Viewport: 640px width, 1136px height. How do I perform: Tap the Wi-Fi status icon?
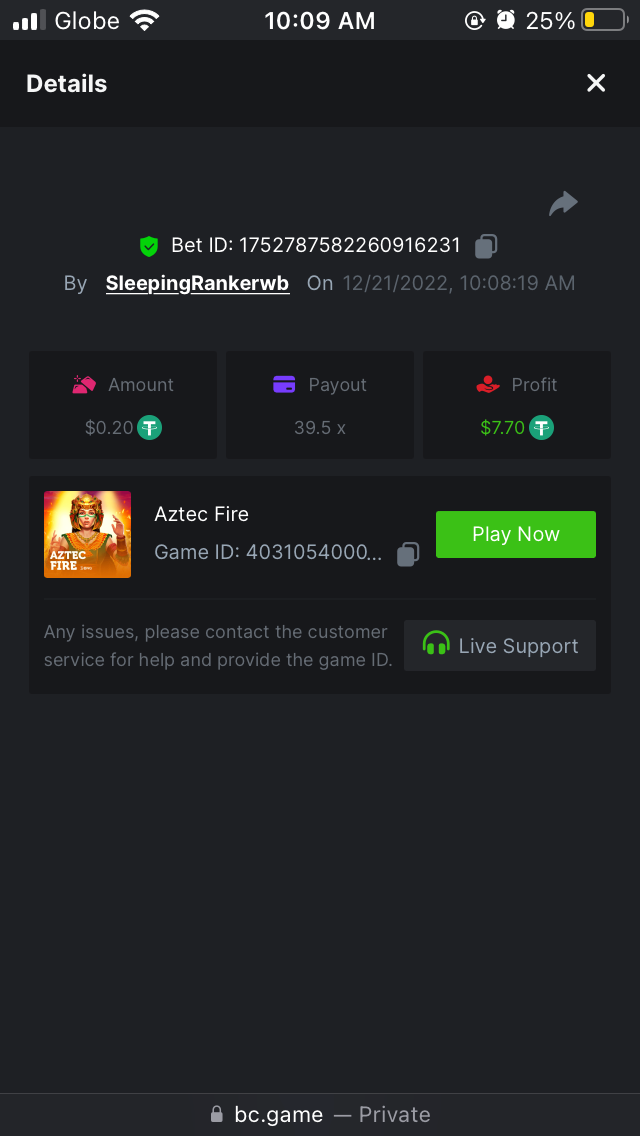coord(146,20)
